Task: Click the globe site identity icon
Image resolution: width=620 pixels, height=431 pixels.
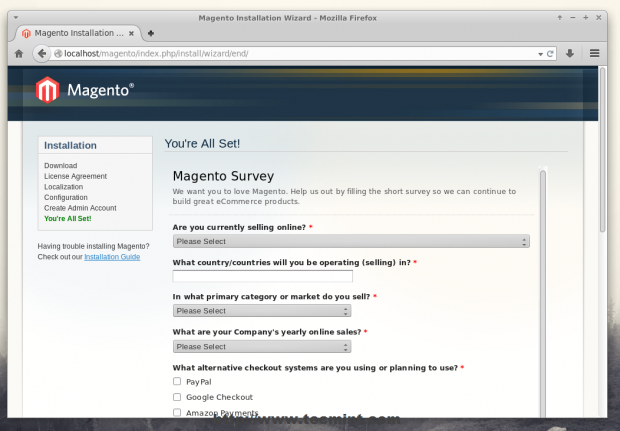Action: pyautogui.click(x=58, y=53)
